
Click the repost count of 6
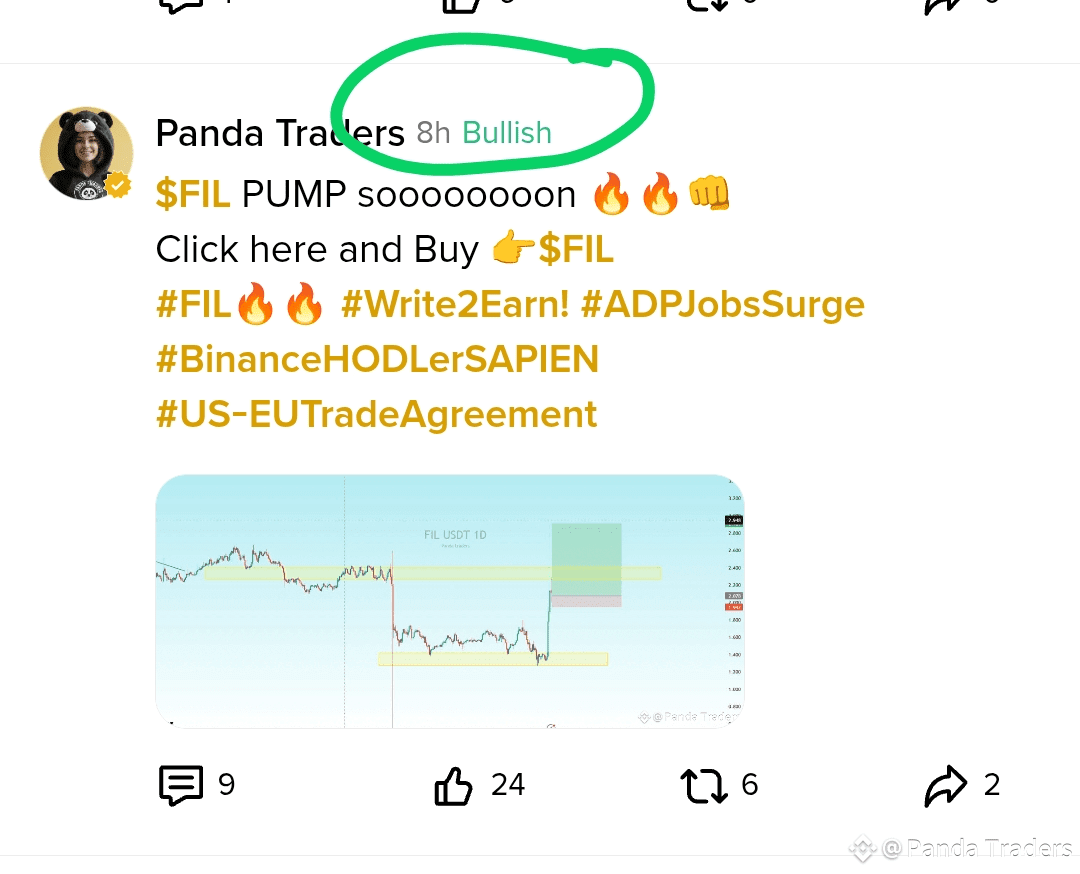click(750, 785)
